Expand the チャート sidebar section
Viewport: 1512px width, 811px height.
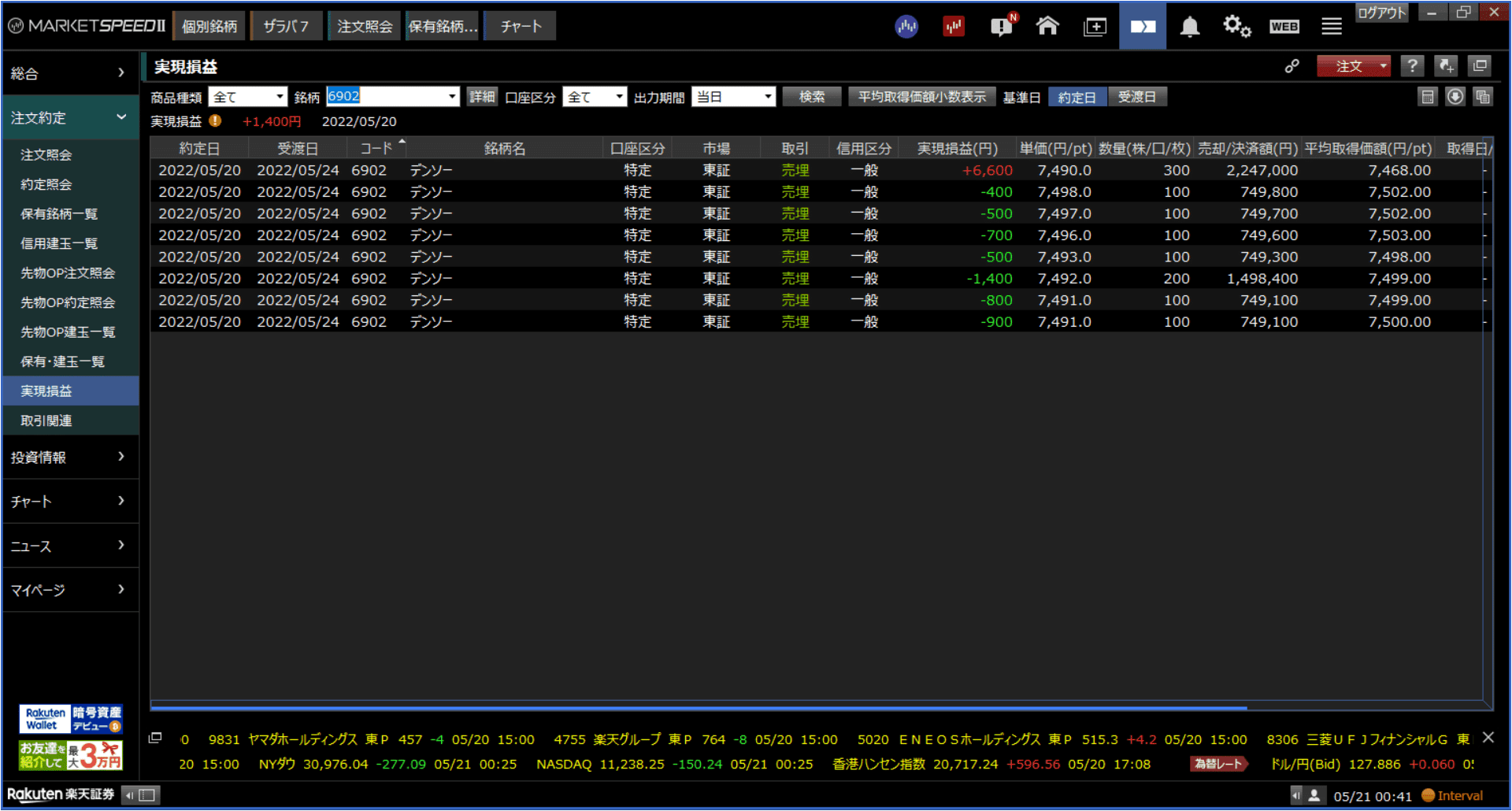coord(69,501)
